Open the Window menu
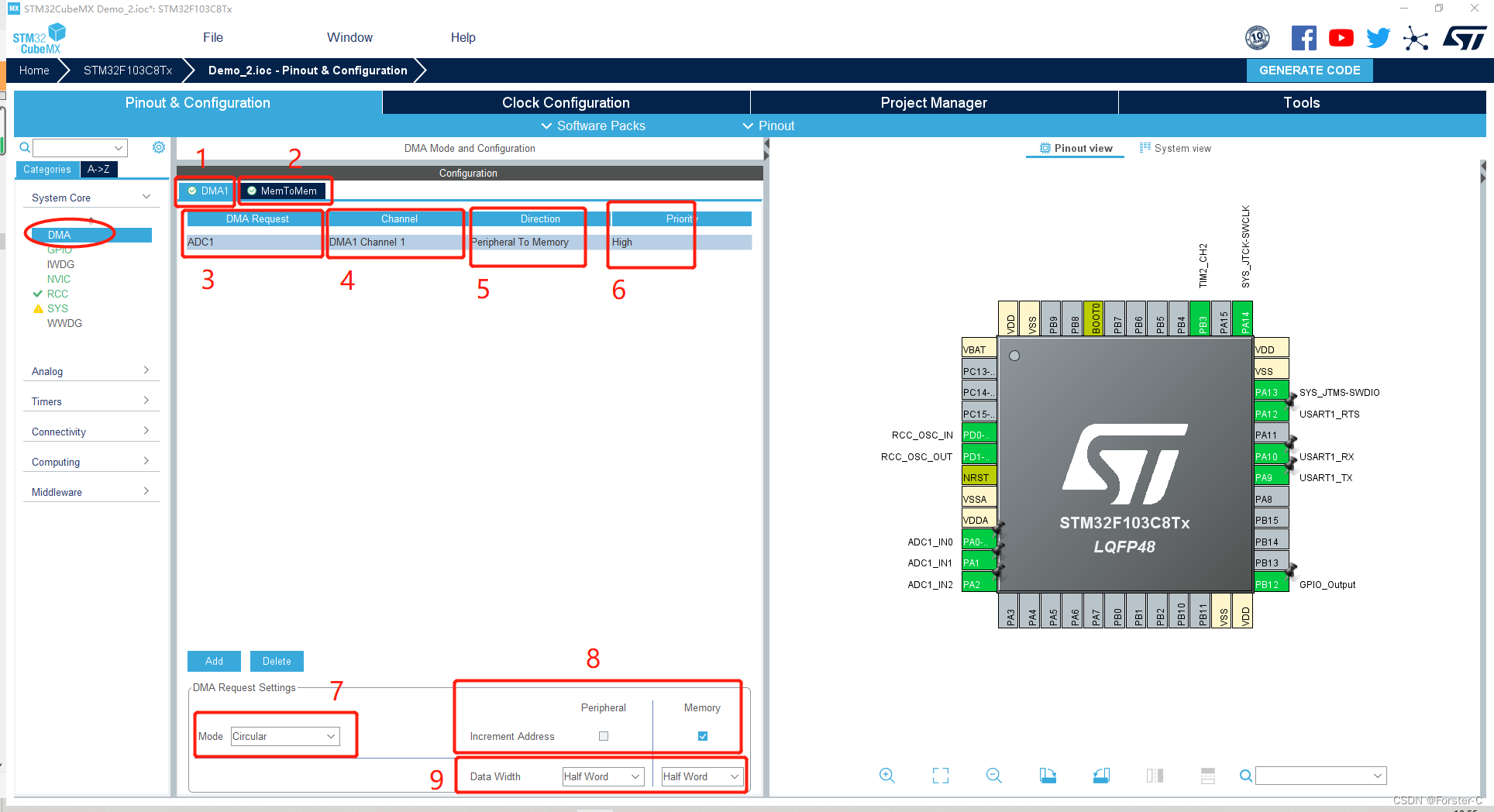Viewport: 1494px width, 812px height. point(349,37)
